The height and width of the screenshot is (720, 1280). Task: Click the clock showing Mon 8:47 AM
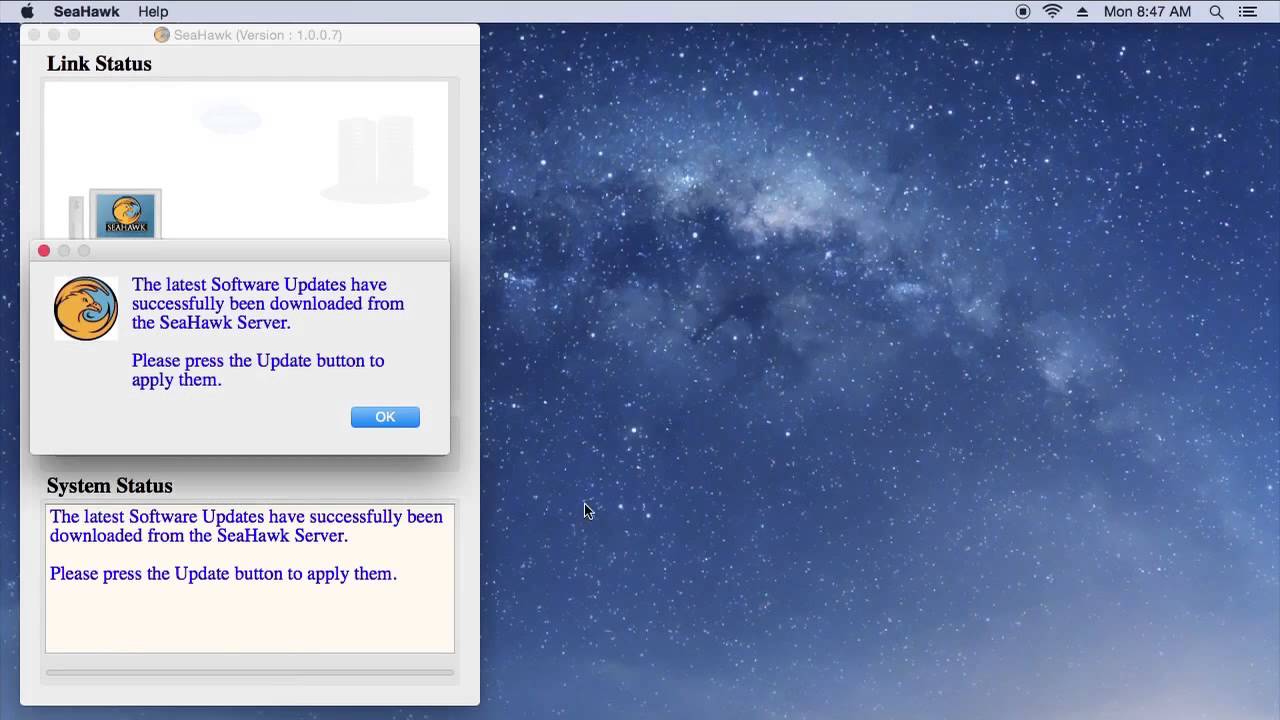click(1147, 12)
